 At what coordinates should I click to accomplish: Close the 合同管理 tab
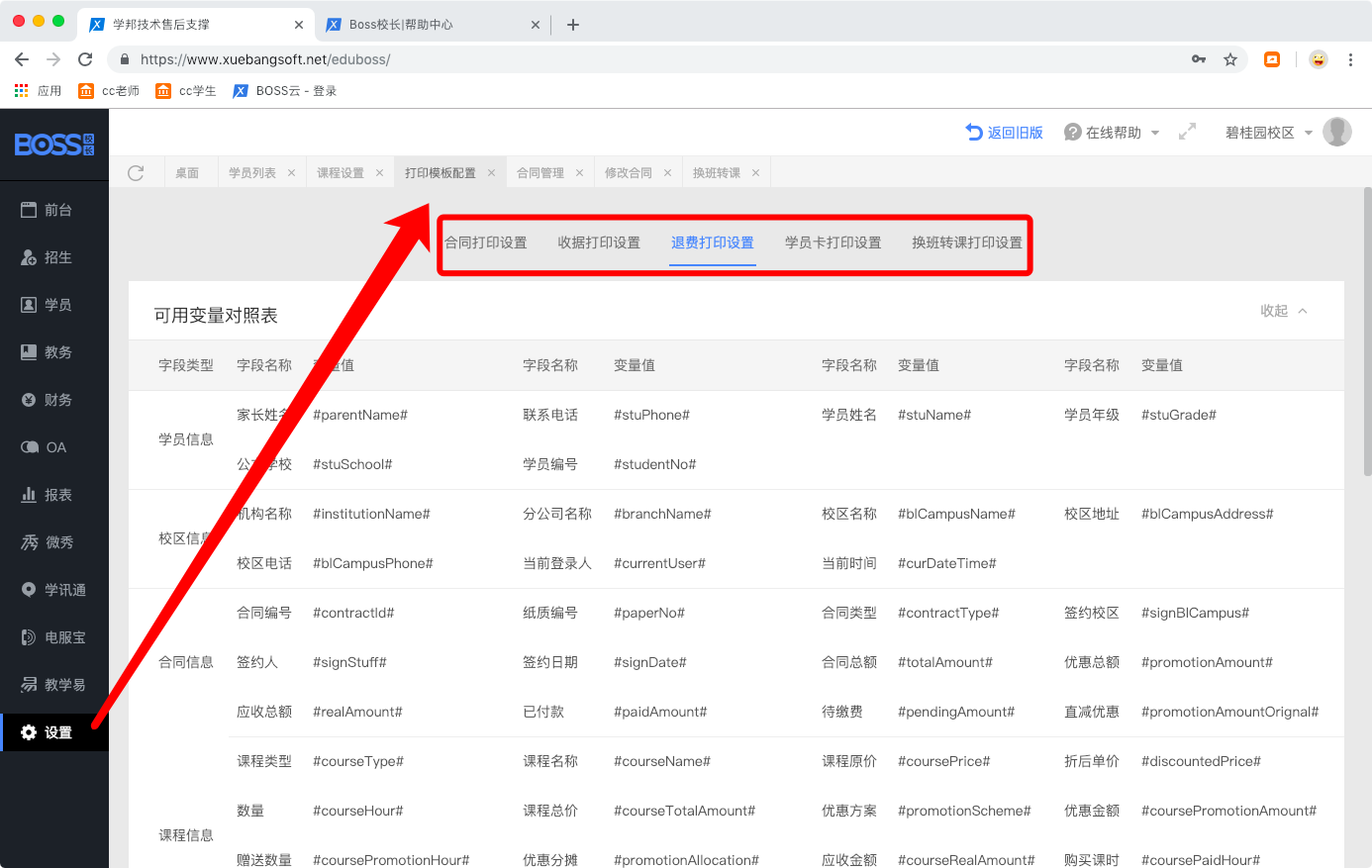[579, 173]
